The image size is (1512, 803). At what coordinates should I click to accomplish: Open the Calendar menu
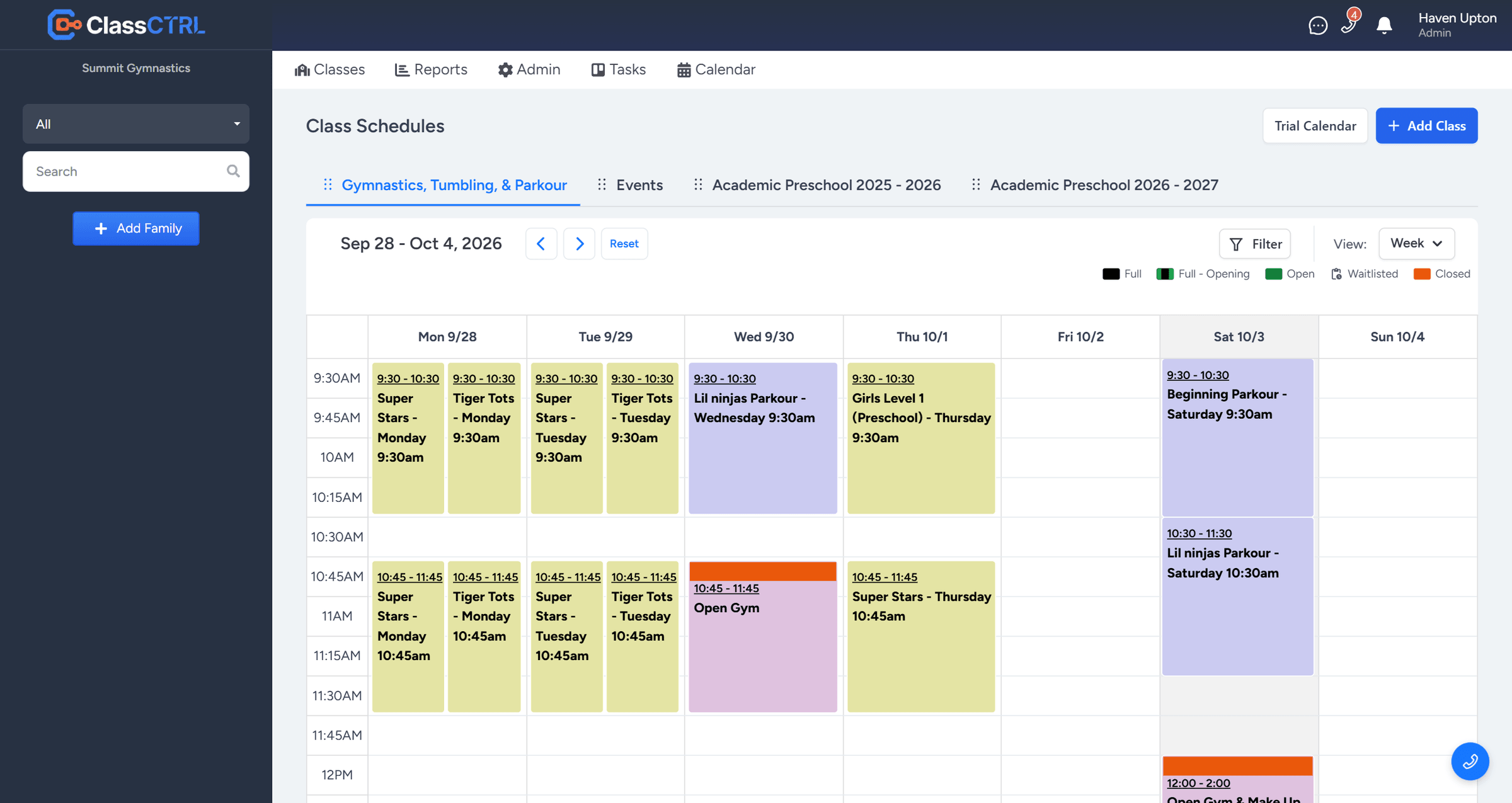tap(716, 69)
